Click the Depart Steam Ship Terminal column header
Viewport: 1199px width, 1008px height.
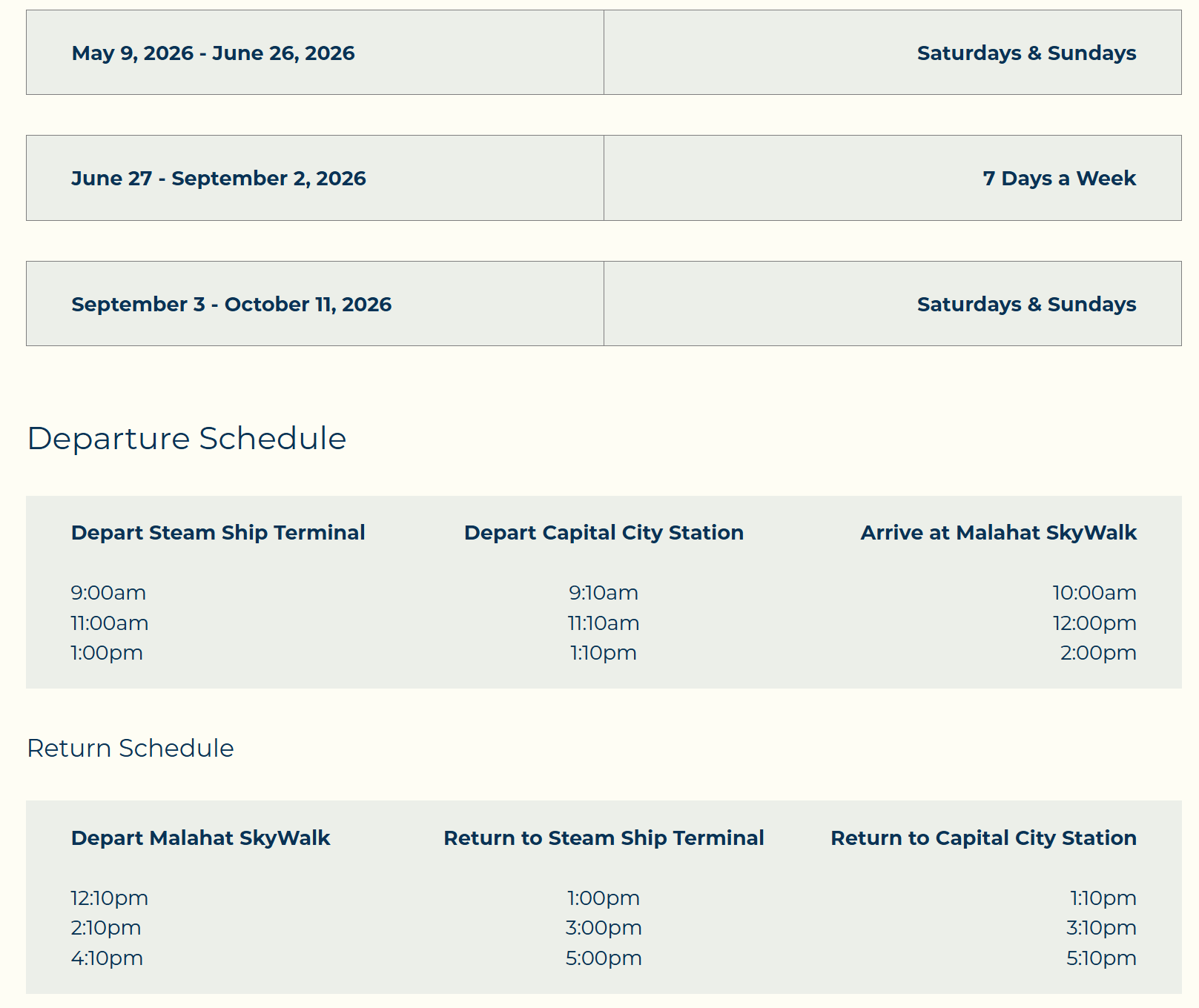point(218,533)
